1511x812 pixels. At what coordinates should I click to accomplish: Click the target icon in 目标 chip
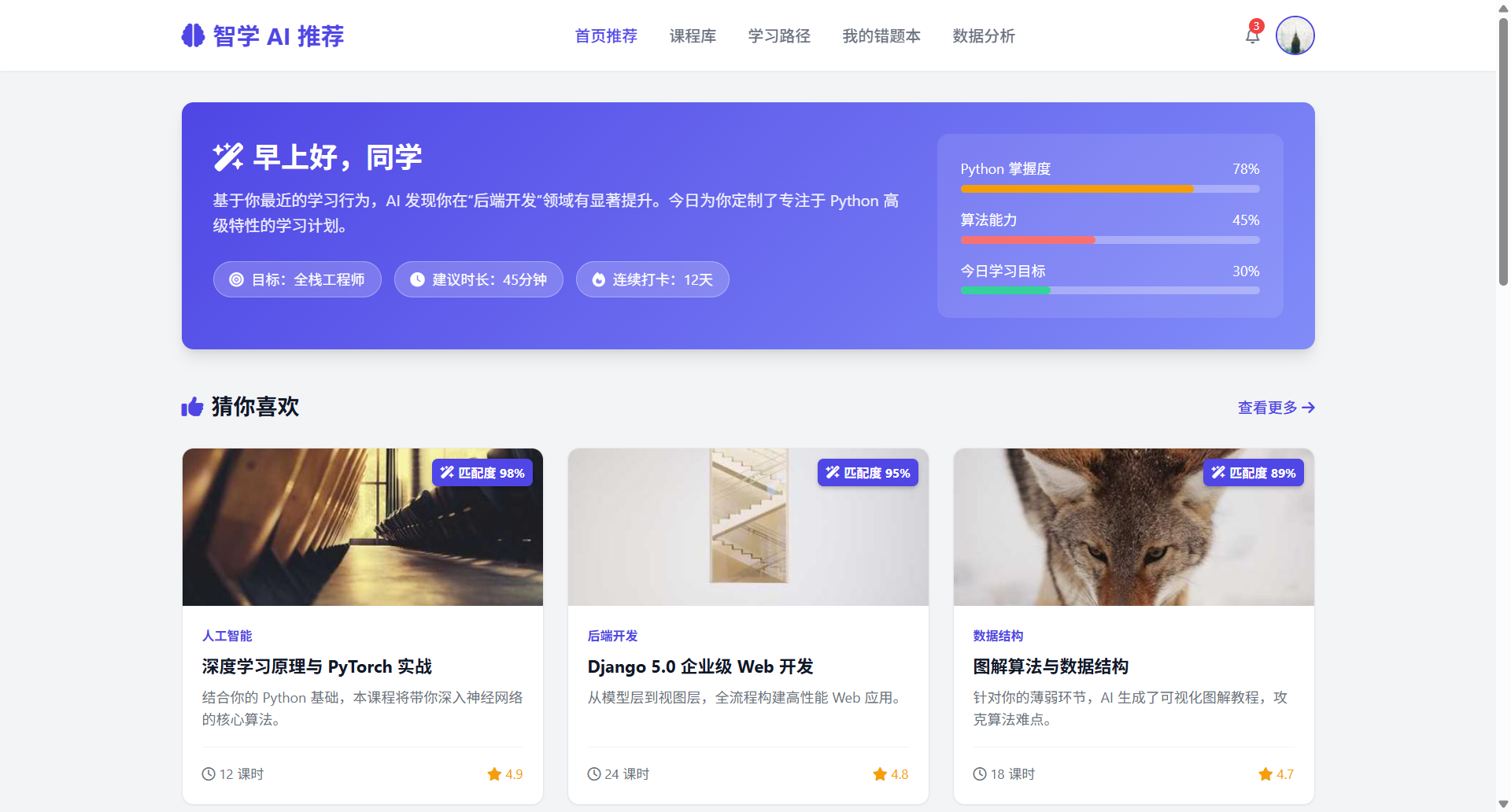[x=236, y=279]
